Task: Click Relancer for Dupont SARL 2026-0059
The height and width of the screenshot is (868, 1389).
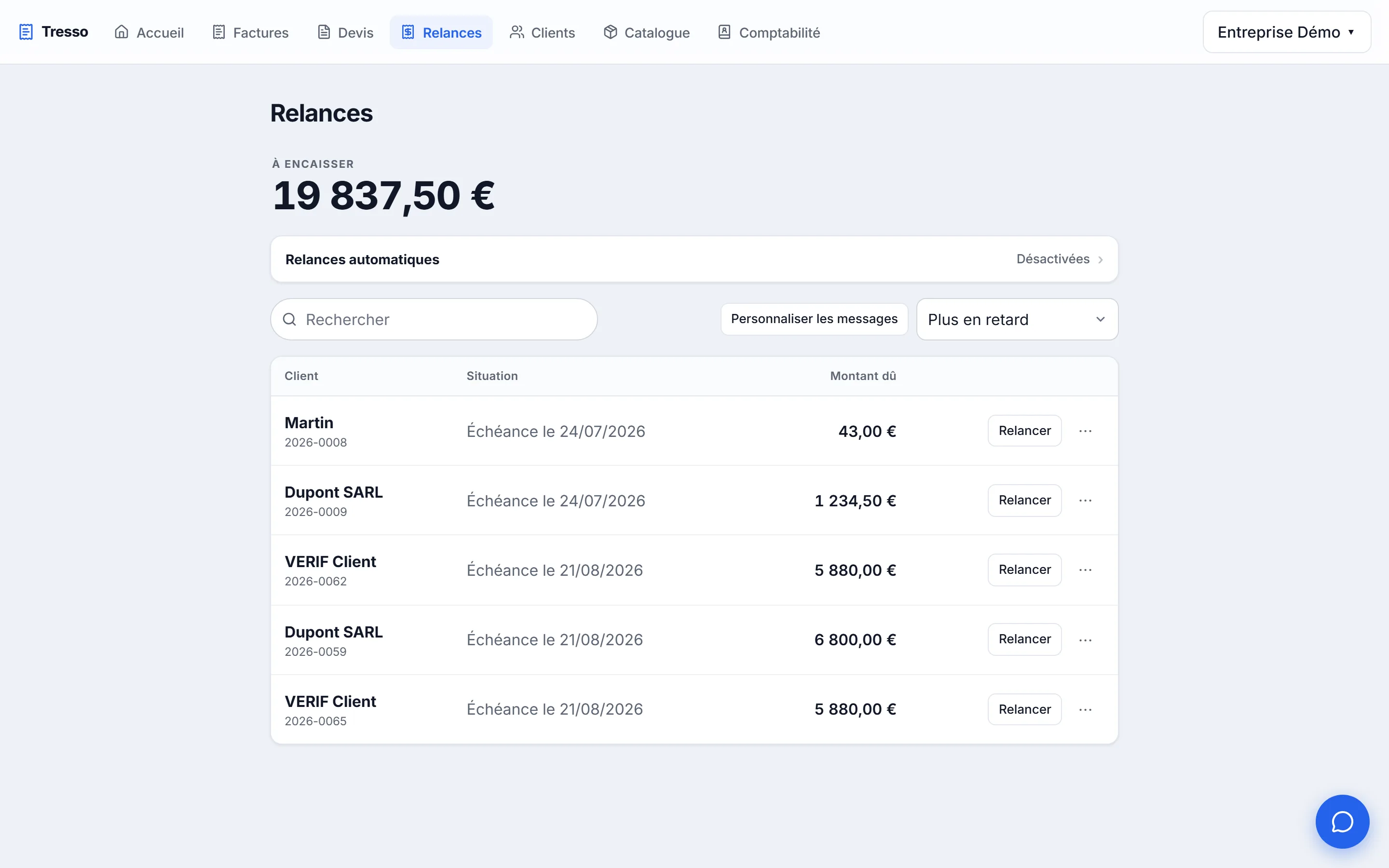Action: (x=1024, y=639)
